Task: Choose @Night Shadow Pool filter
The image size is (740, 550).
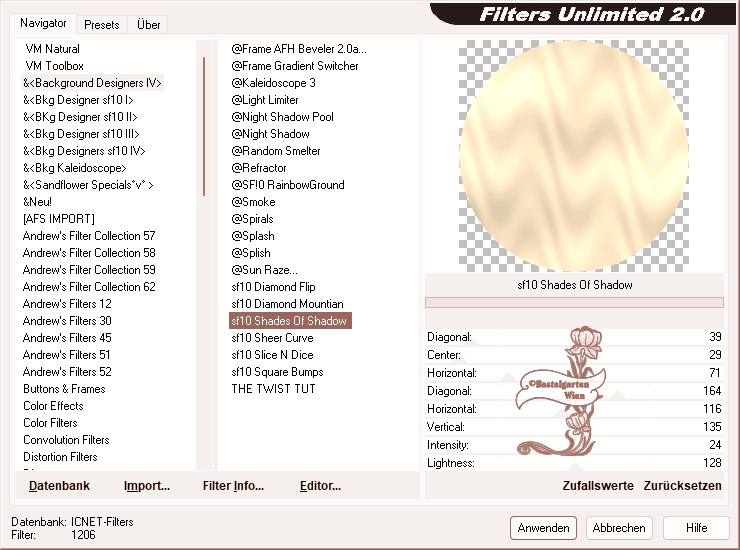Action: (x=282, y=117)
